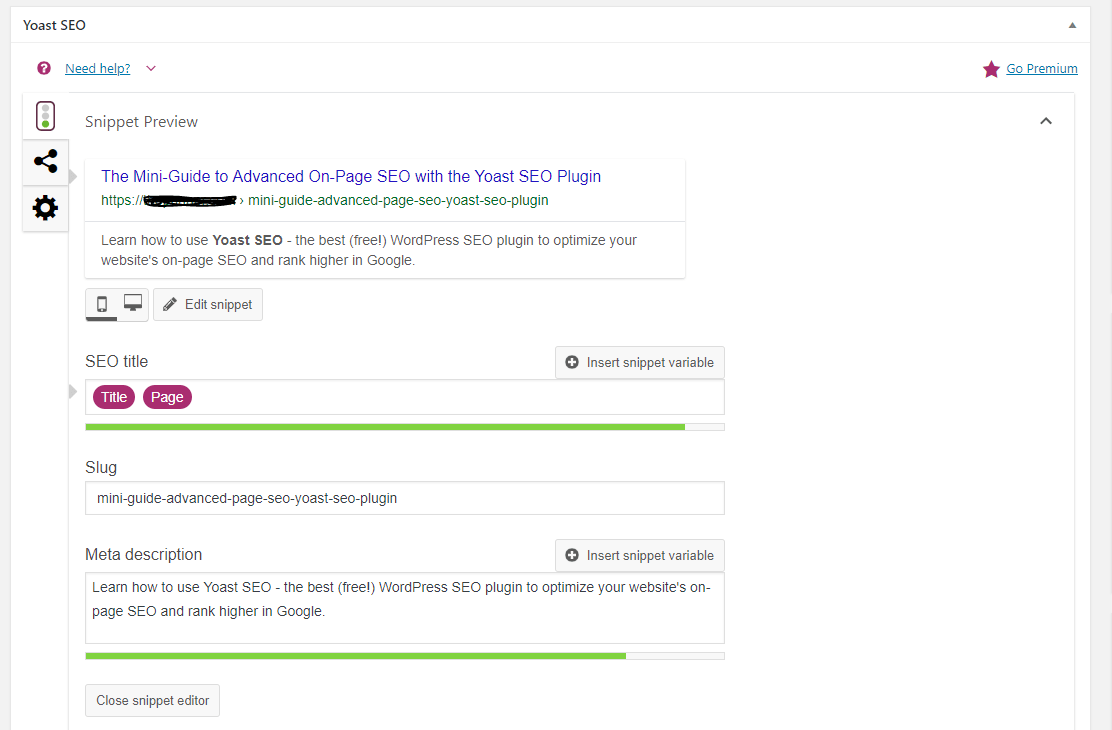
Task: Insert snippet variable for SEO title
Action: point(640,363)
